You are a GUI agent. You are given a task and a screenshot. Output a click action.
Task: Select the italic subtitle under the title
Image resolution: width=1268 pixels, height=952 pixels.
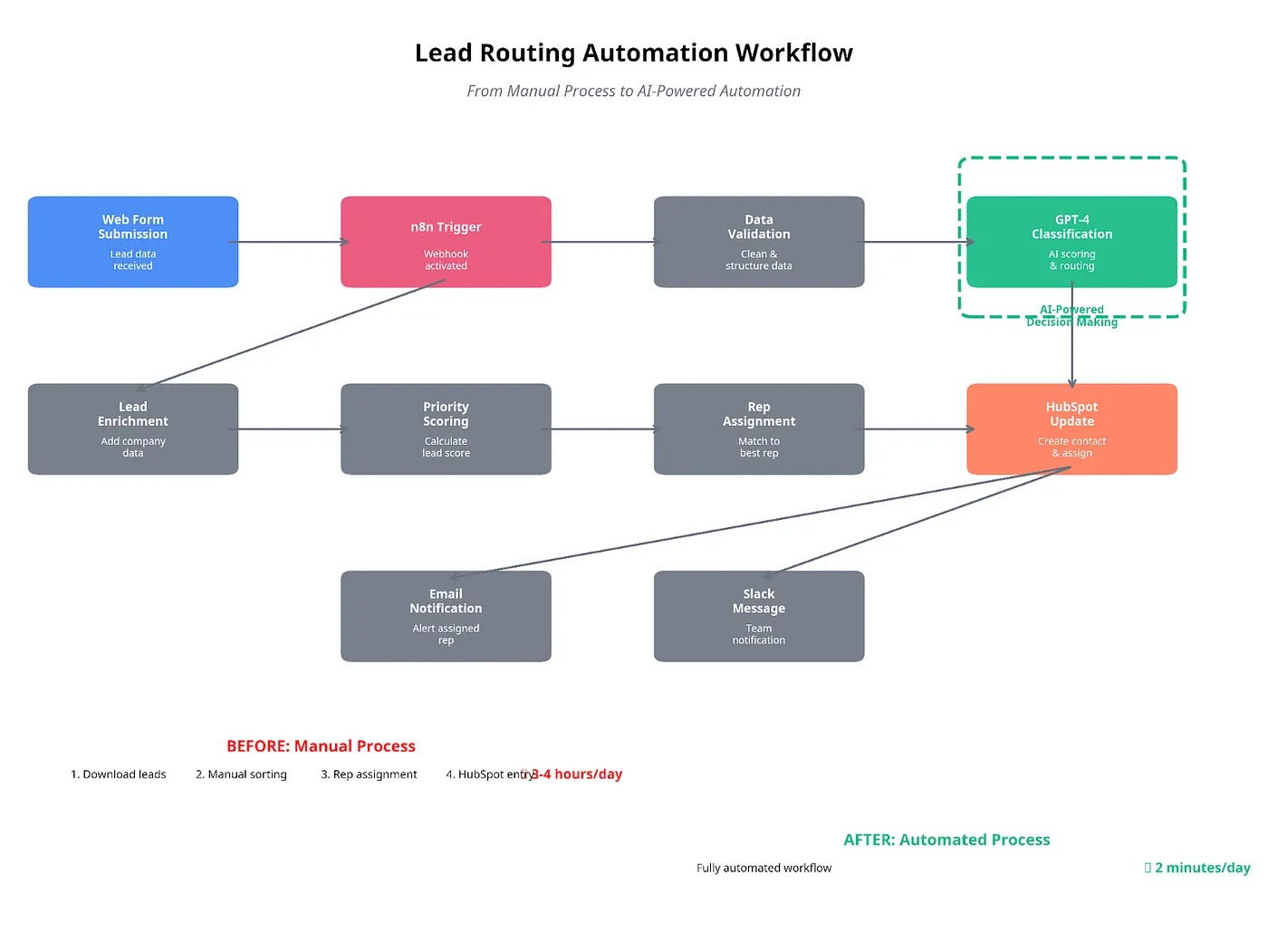(633, 91)
